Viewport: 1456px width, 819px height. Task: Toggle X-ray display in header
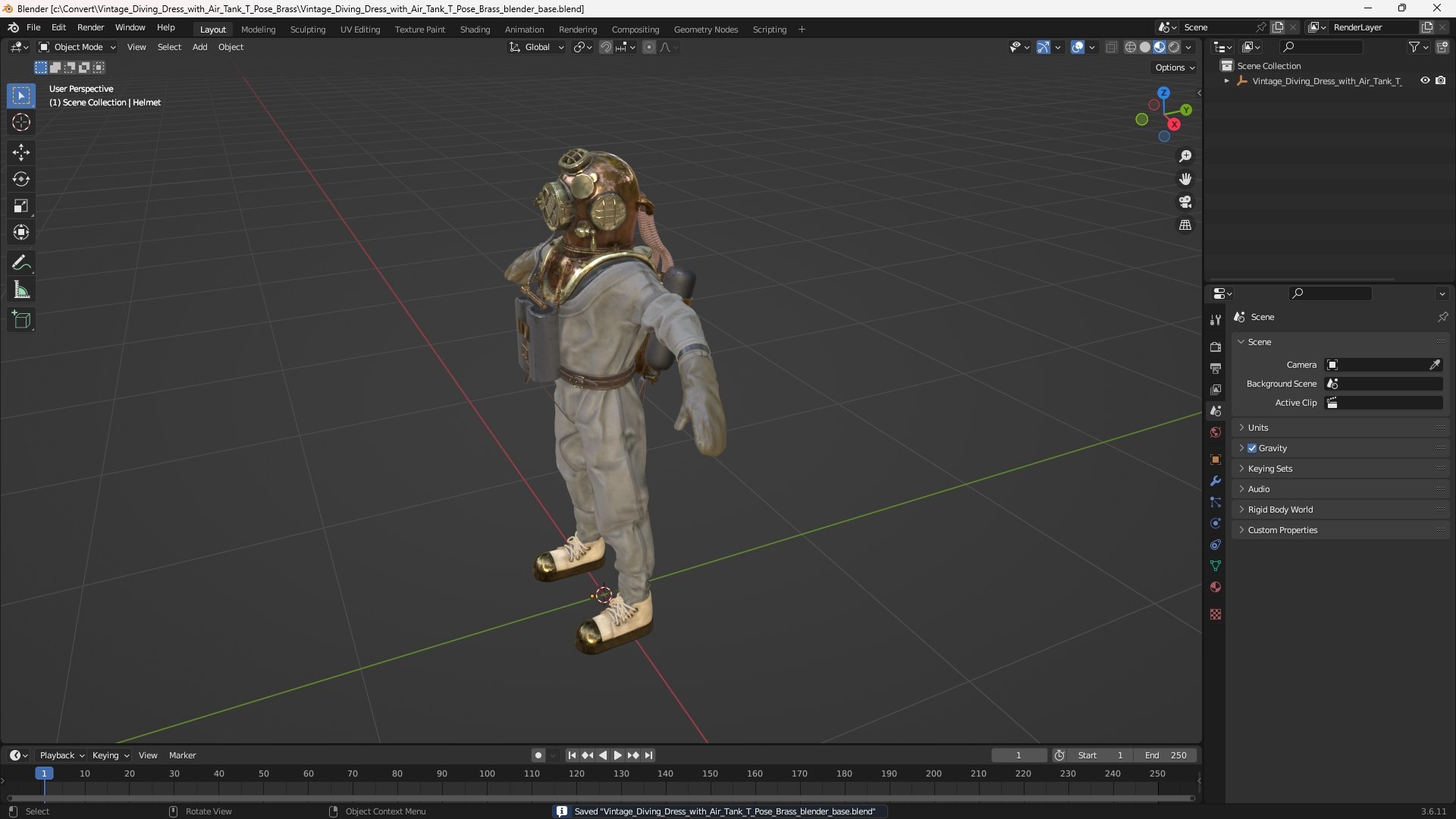click(x=1111, y=47)
